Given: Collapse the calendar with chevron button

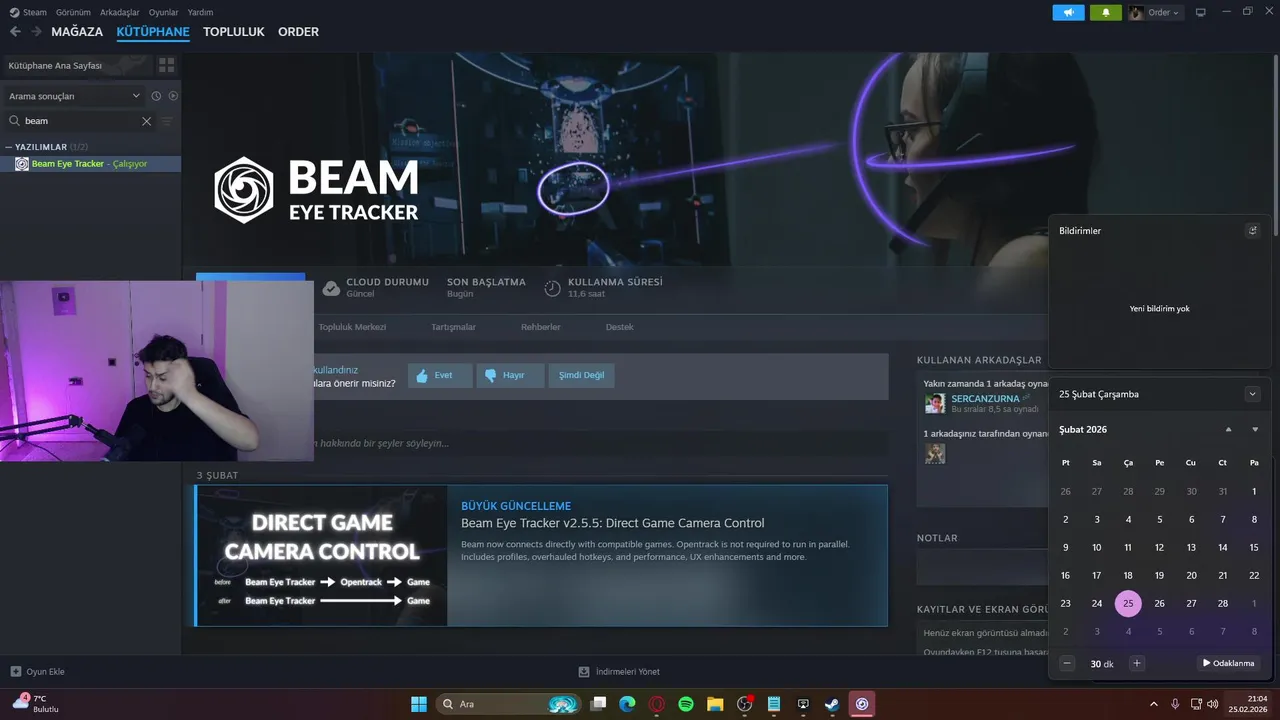Looking at the screenshot, I should pos(1252,394).
